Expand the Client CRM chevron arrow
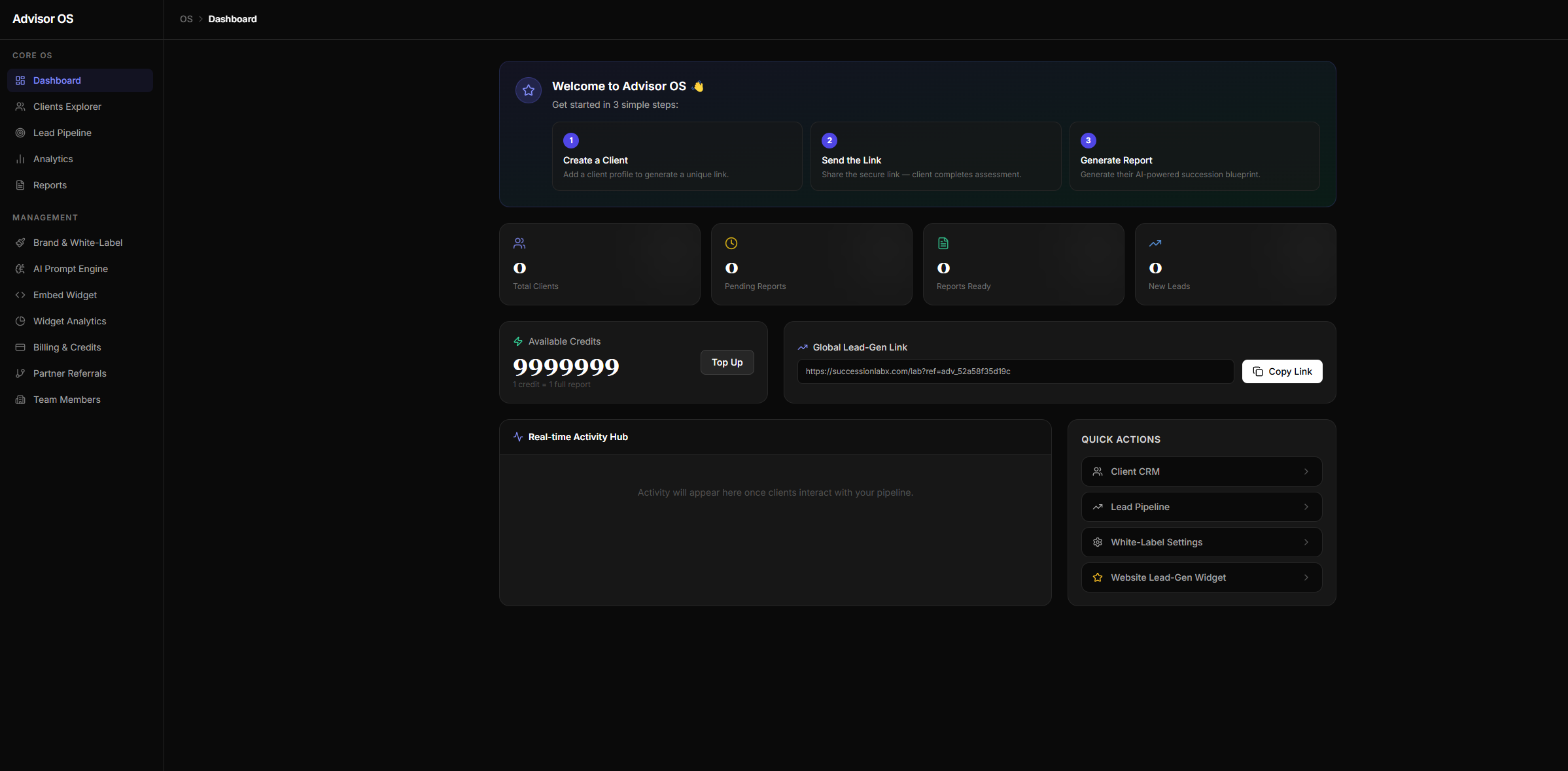This screenshot has height=771, width=1568. tap(1306, 471)
